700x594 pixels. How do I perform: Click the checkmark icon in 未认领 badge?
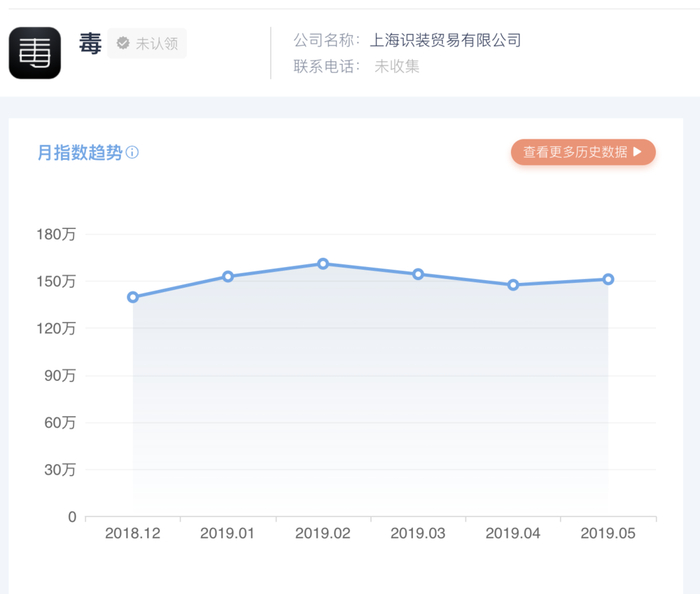[123, 44]
